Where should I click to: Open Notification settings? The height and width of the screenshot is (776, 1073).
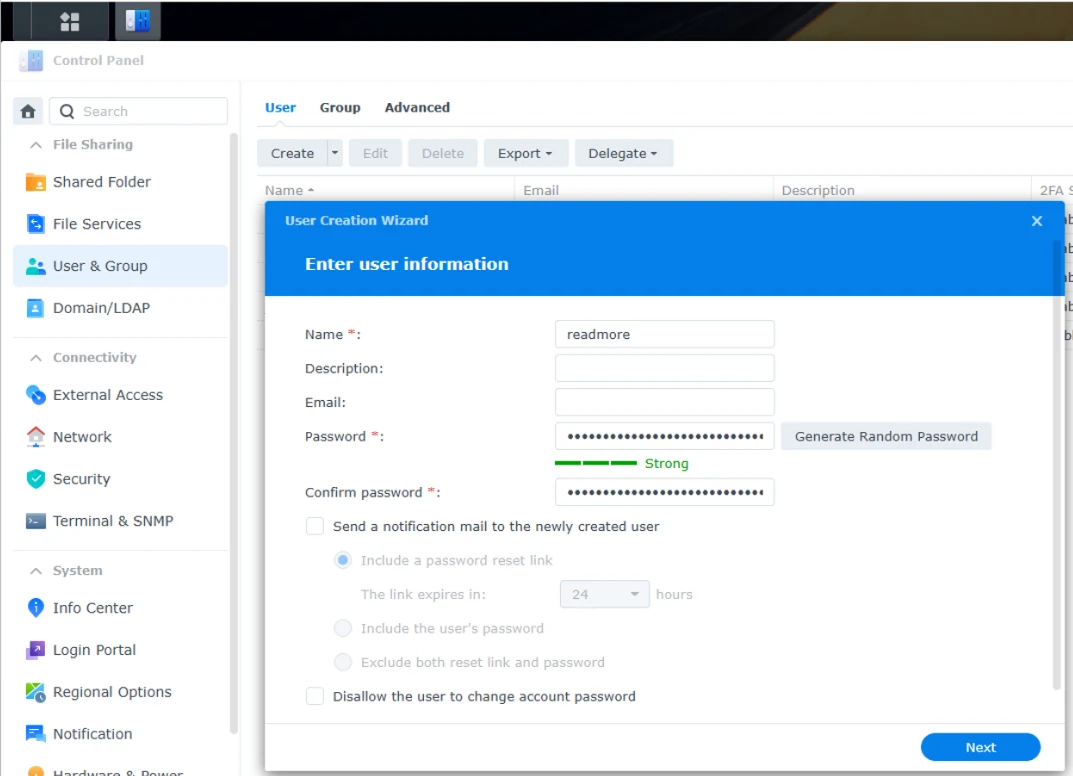pos(120,734)
